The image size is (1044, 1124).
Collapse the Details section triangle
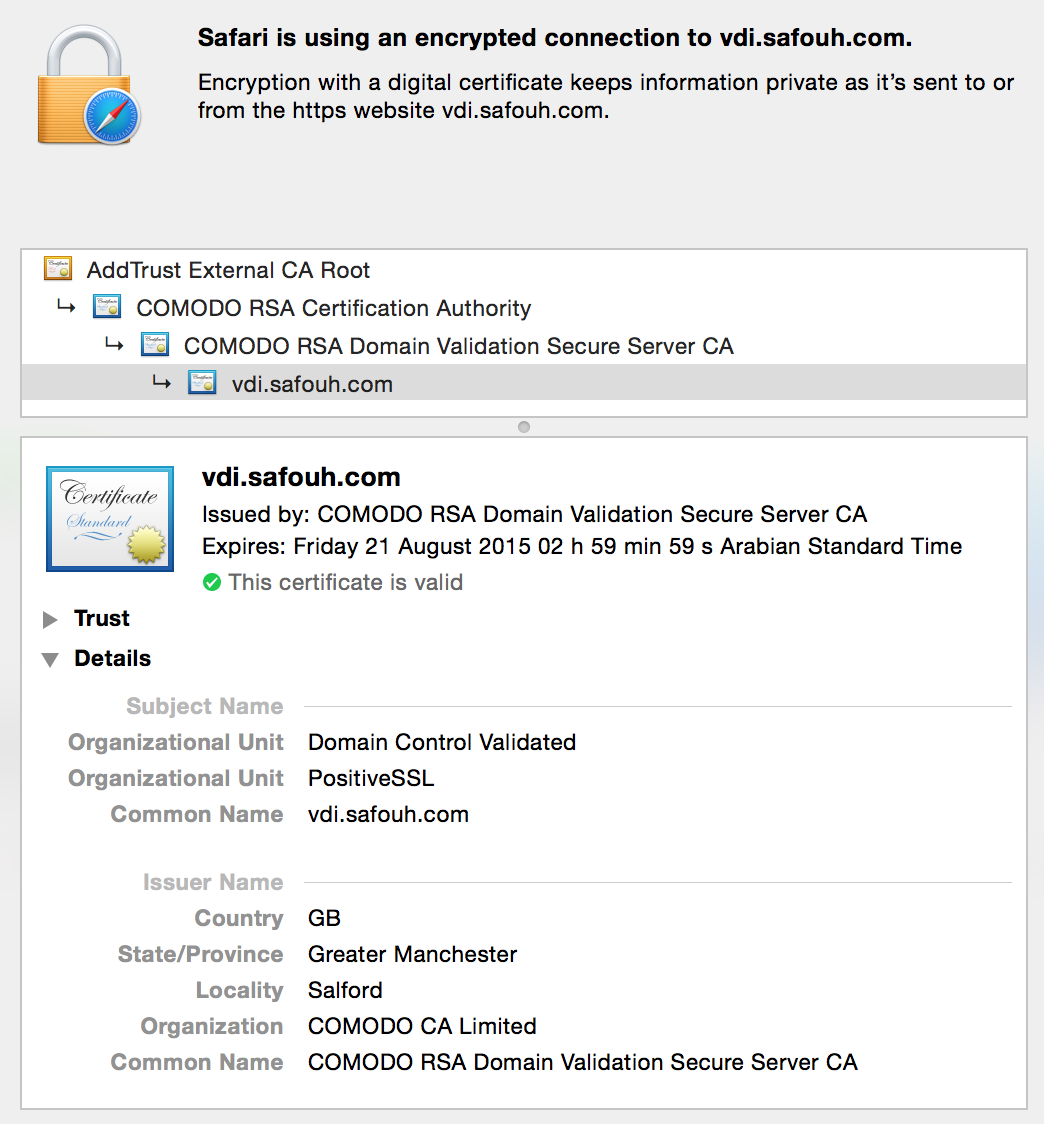tap(49, 659)
